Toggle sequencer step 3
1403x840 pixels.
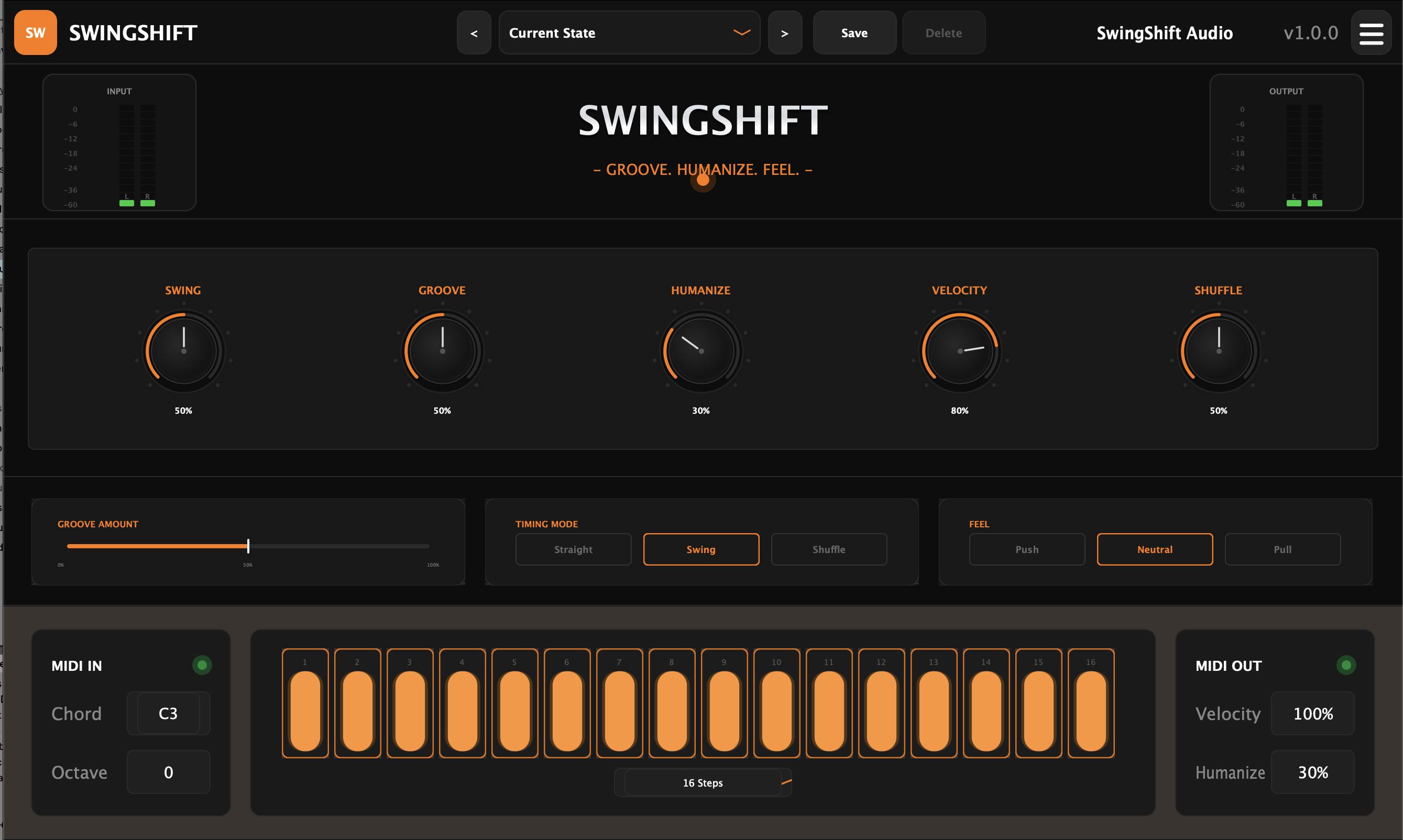[x=410, y=703]
